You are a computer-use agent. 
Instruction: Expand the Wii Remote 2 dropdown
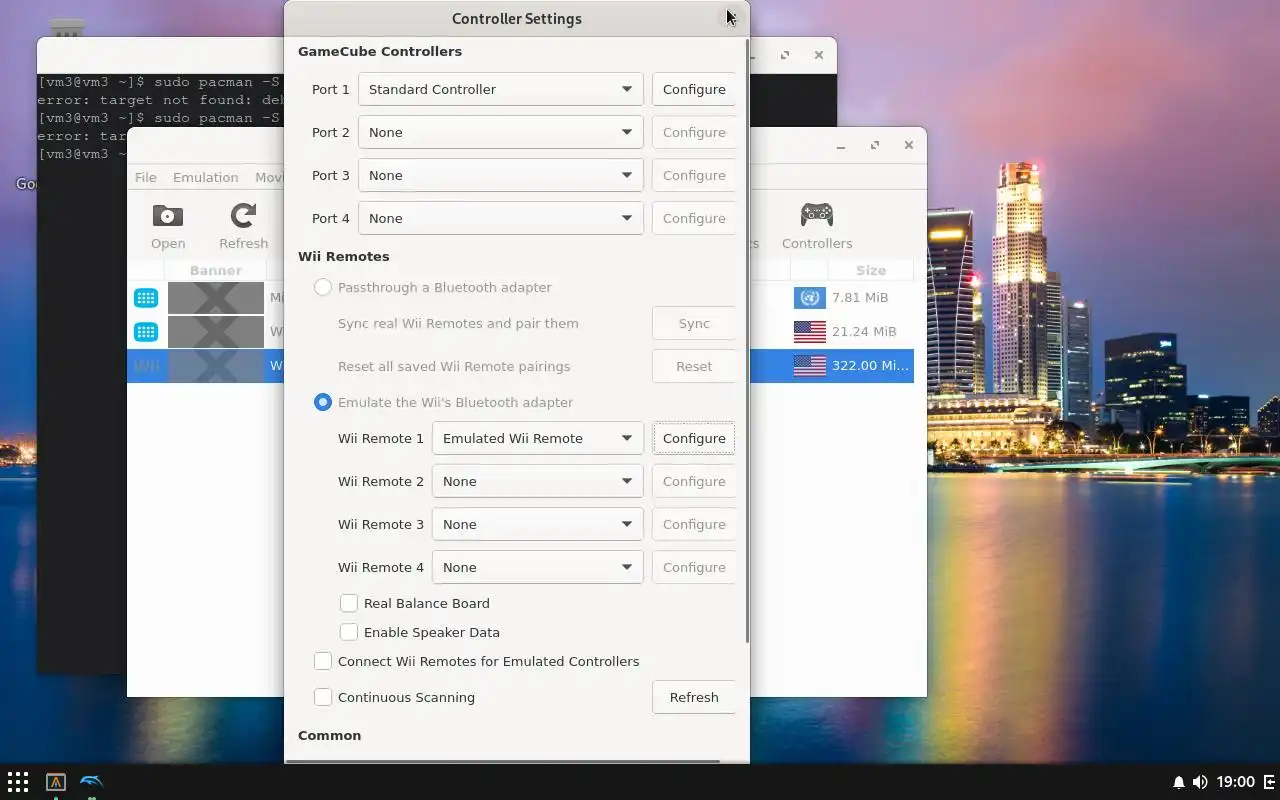[537, 481]
